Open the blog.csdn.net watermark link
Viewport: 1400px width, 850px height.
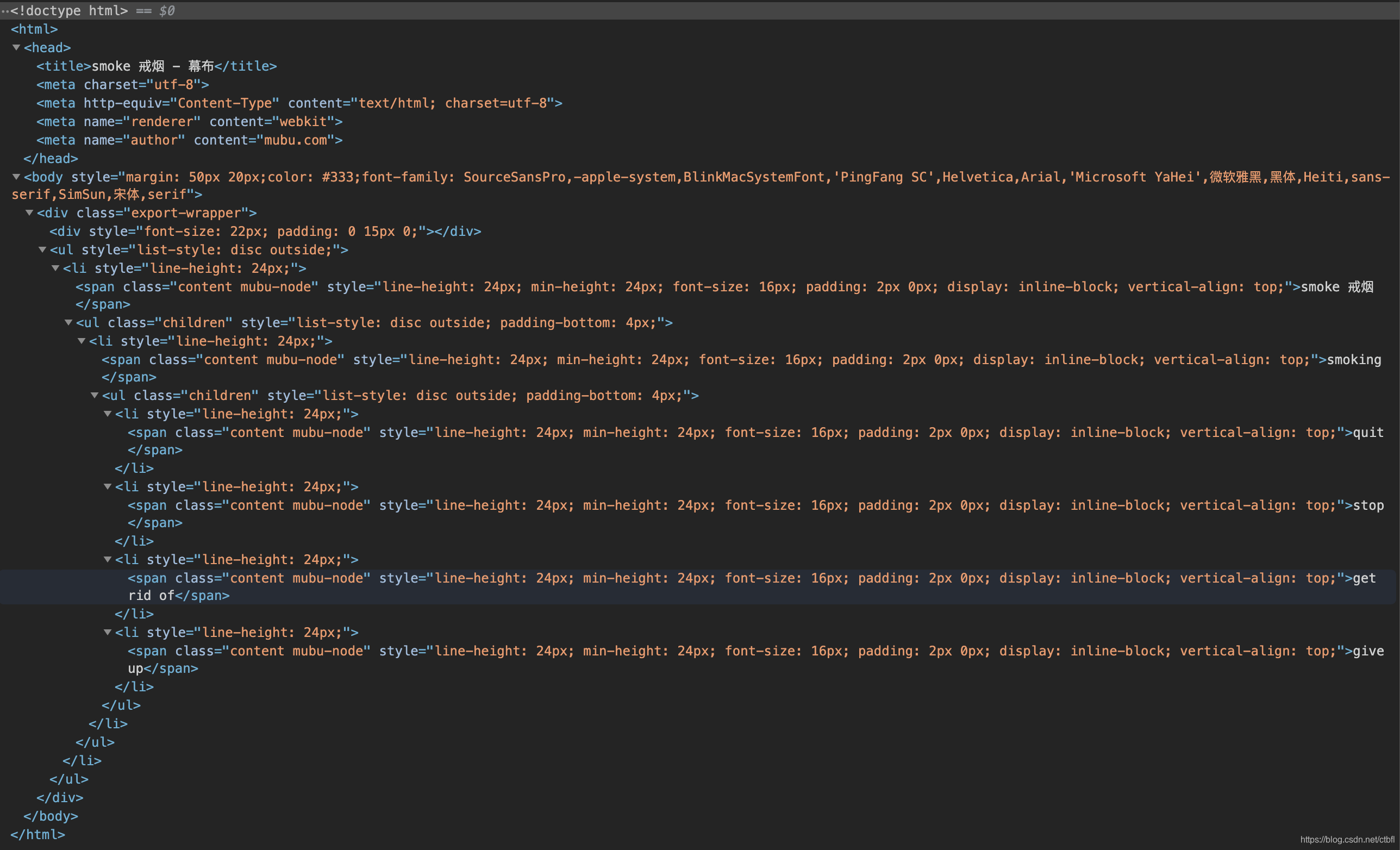(x=1347, y=839)
